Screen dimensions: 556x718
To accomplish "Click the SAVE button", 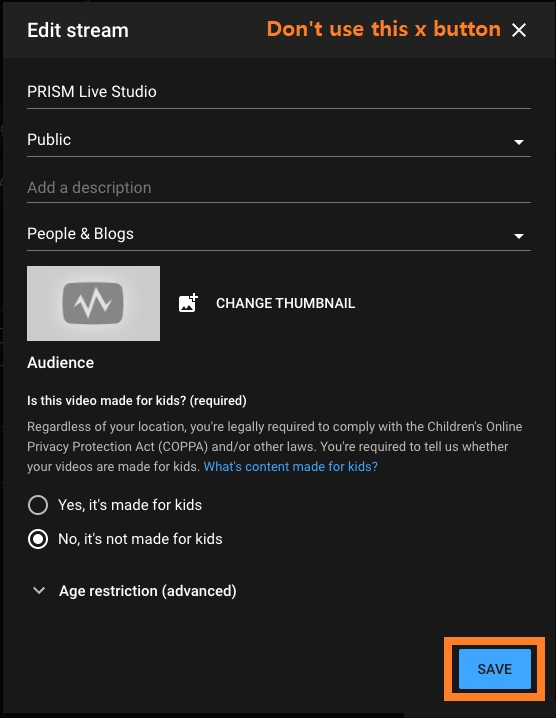I will point(495,669).
